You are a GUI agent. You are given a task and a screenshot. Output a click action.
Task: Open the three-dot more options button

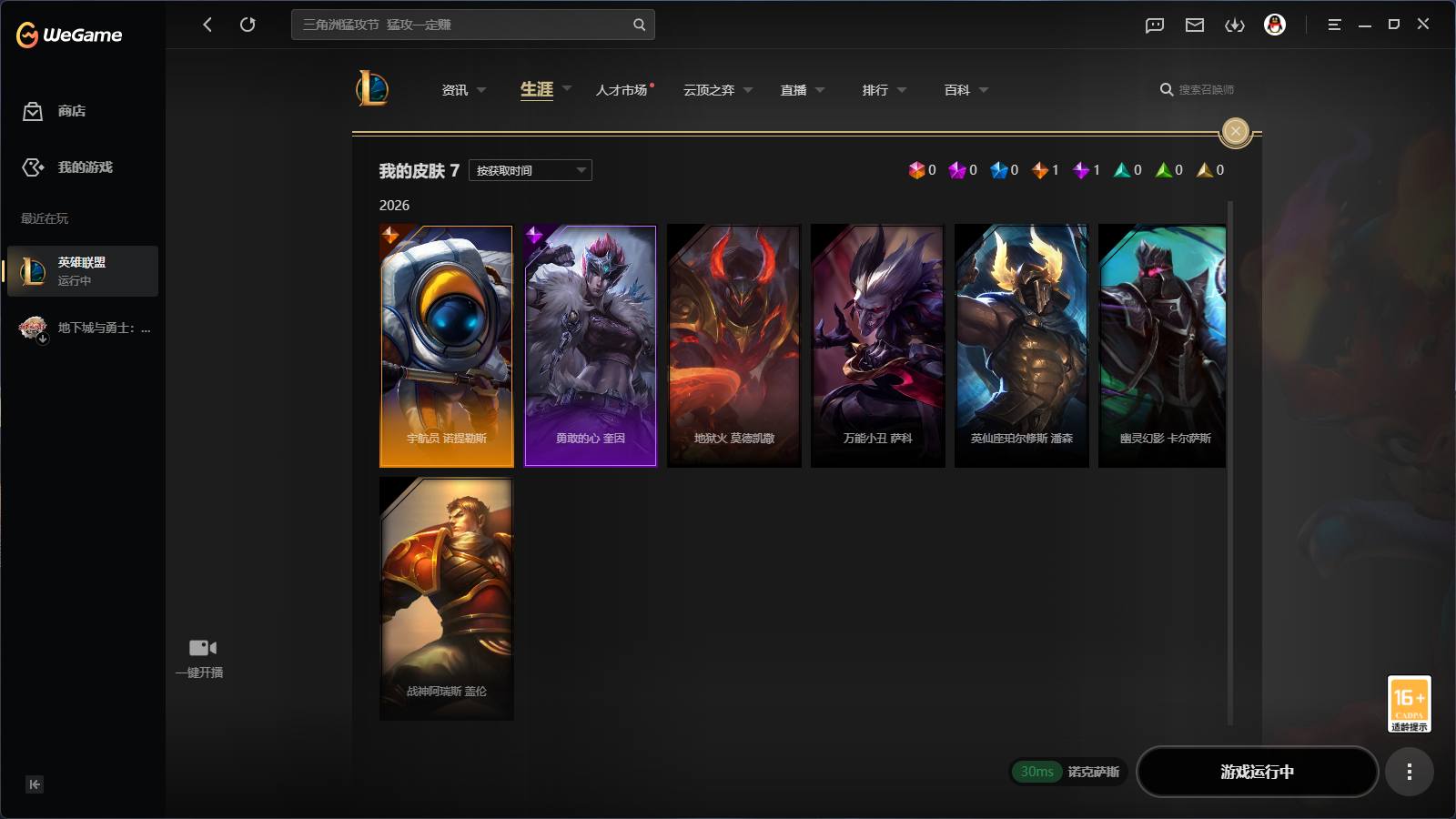pos(1410,772)
